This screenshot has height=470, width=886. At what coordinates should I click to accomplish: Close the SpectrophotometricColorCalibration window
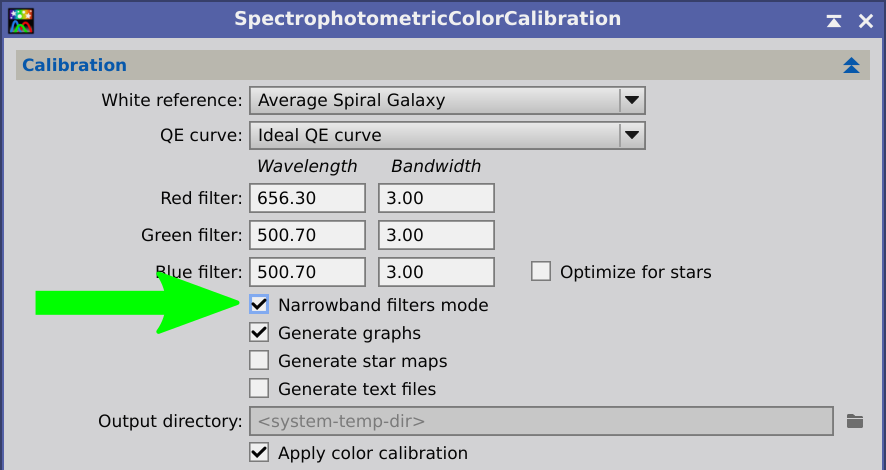point(866,21)
